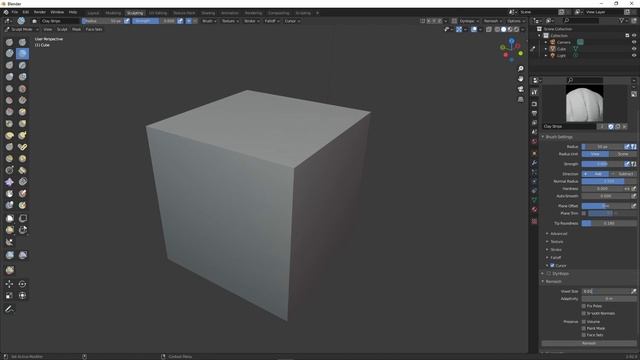Set brush direction to Subtract

click(622, 174)
